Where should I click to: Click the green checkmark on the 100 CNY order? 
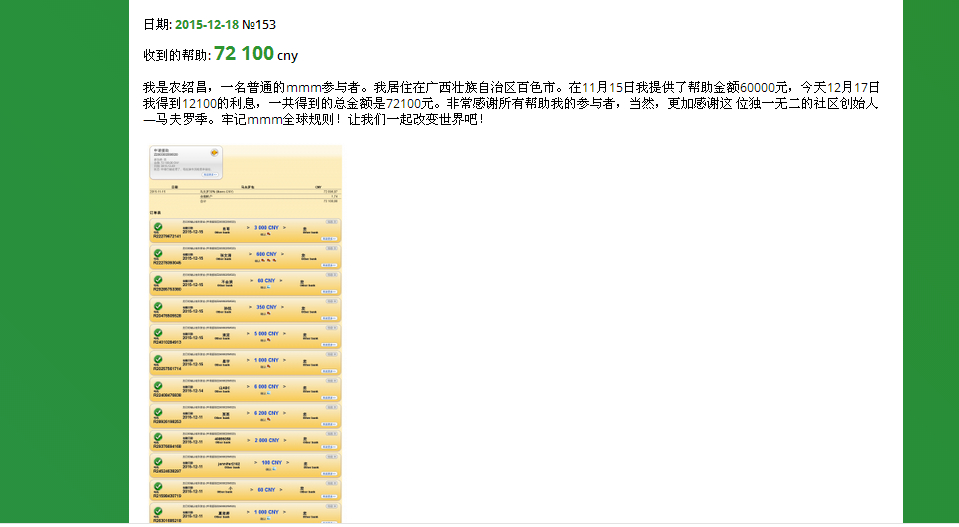click(158, 462)
